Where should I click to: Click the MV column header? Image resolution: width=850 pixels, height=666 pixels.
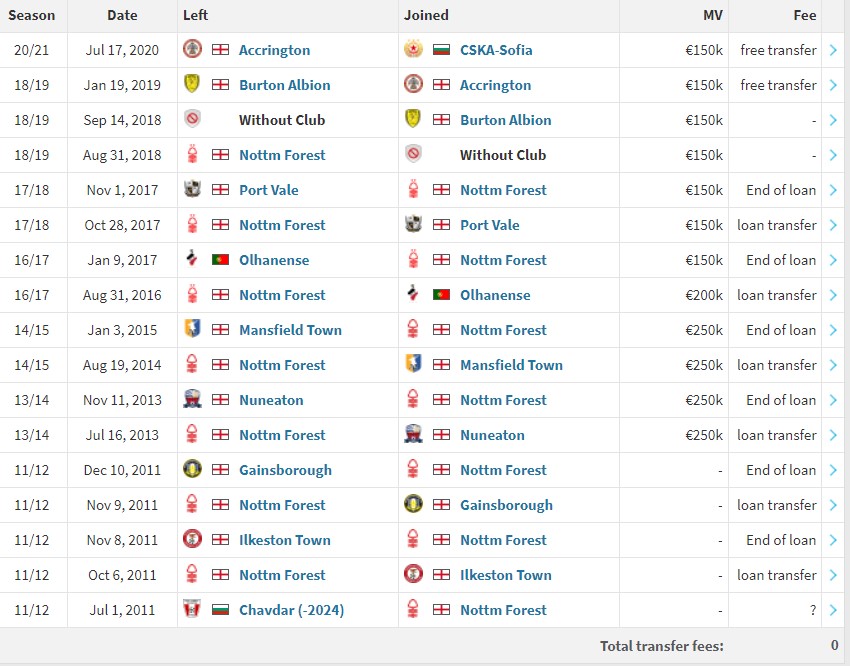pos(712,15)
